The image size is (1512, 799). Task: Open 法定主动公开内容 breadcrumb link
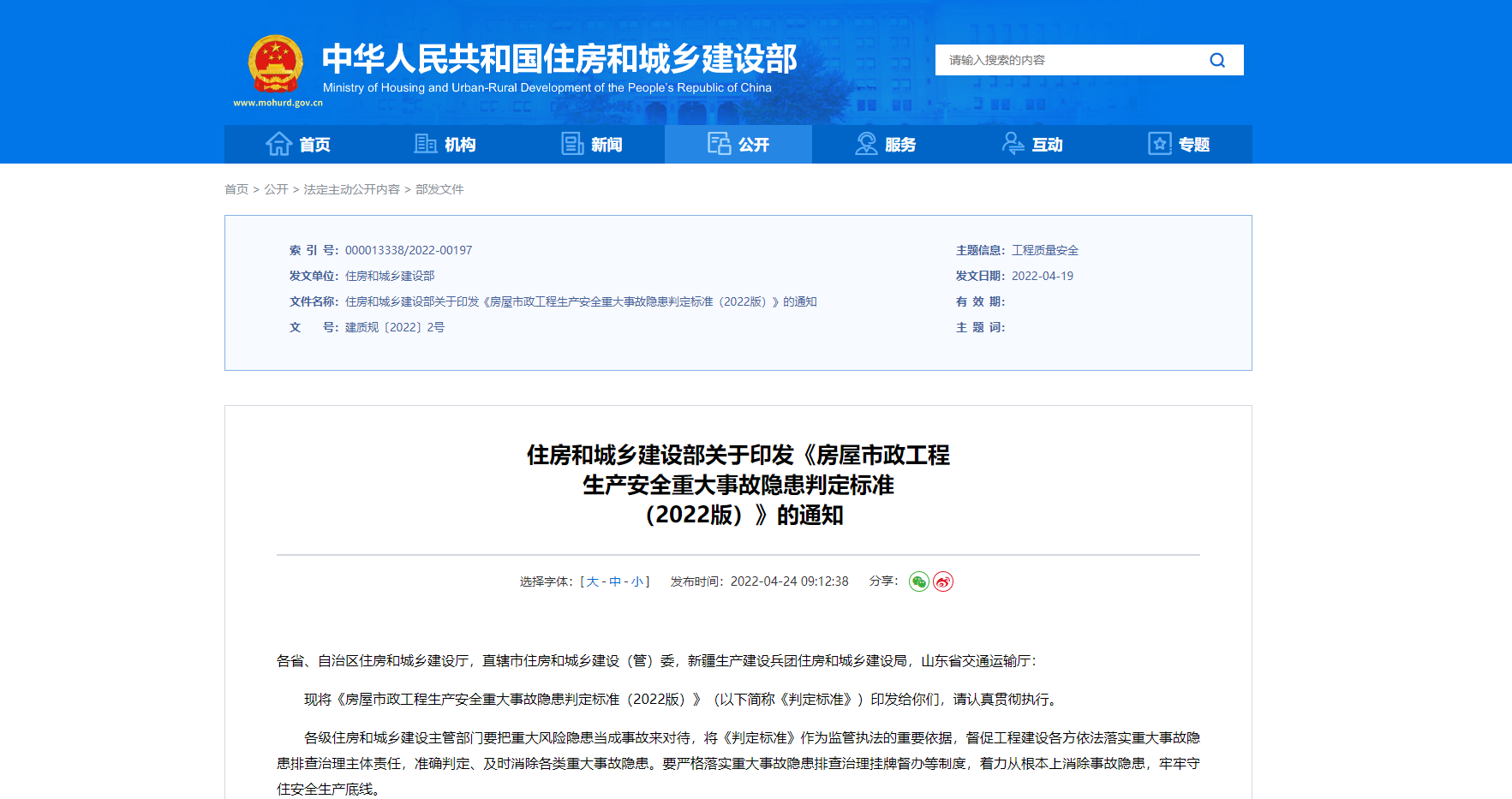click(x=351, y=189)
